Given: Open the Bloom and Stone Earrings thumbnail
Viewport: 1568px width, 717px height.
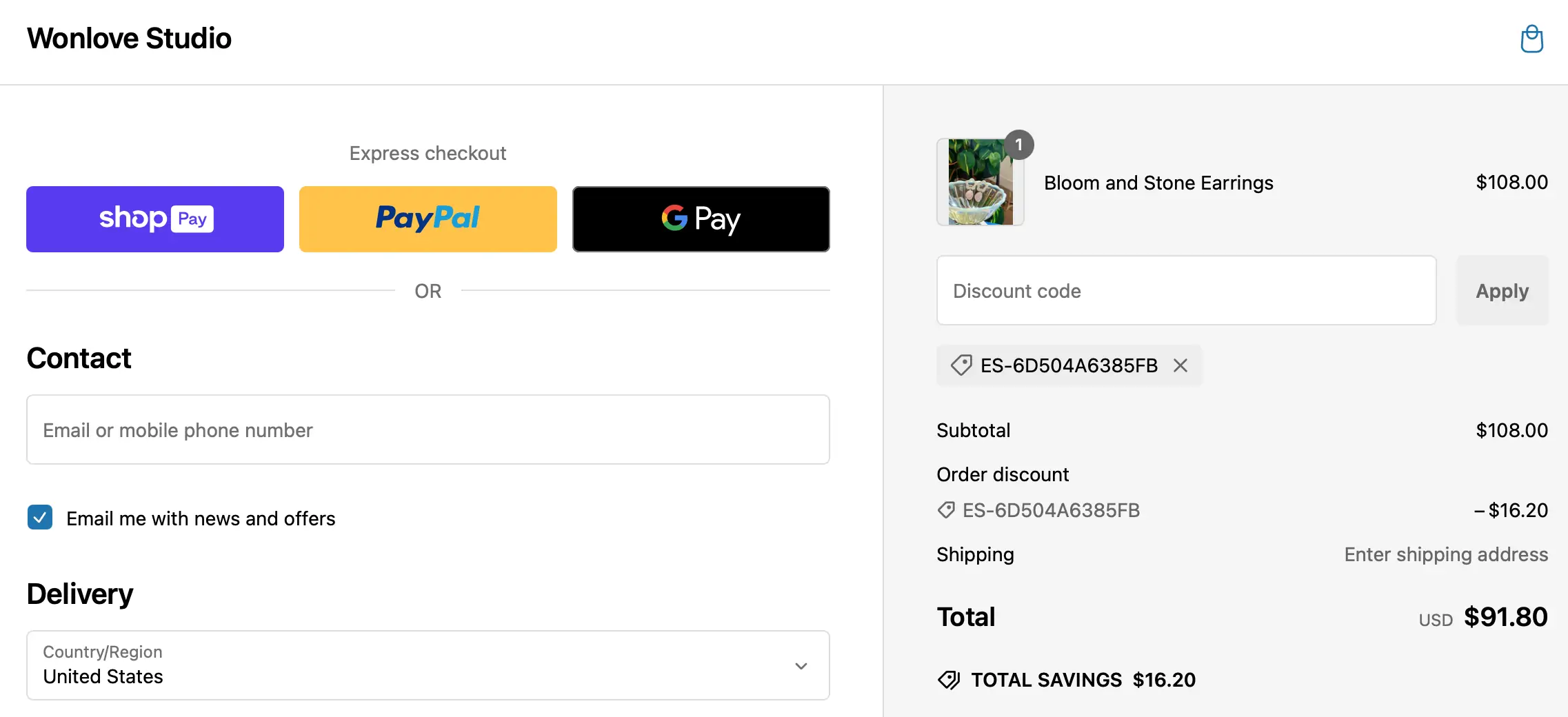Looking at the screenshot, I should pos(980,182).
